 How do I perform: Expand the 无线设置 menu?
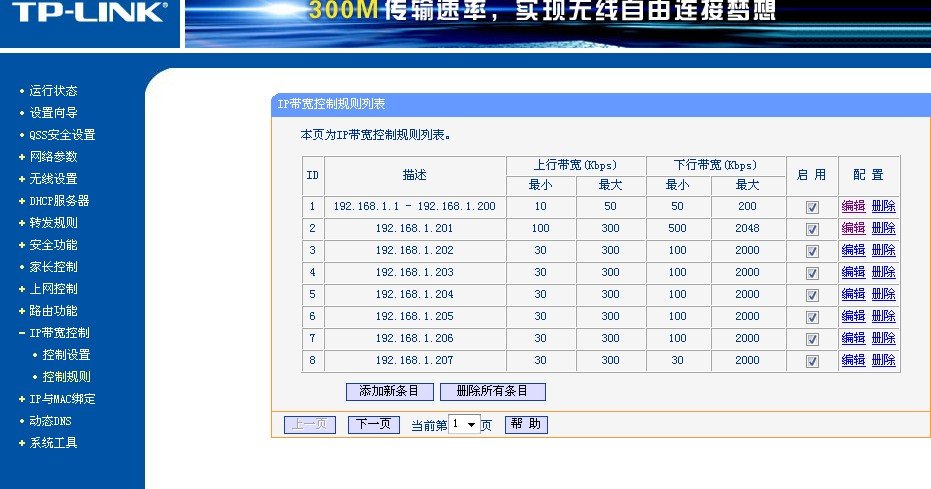click(53, 179)
